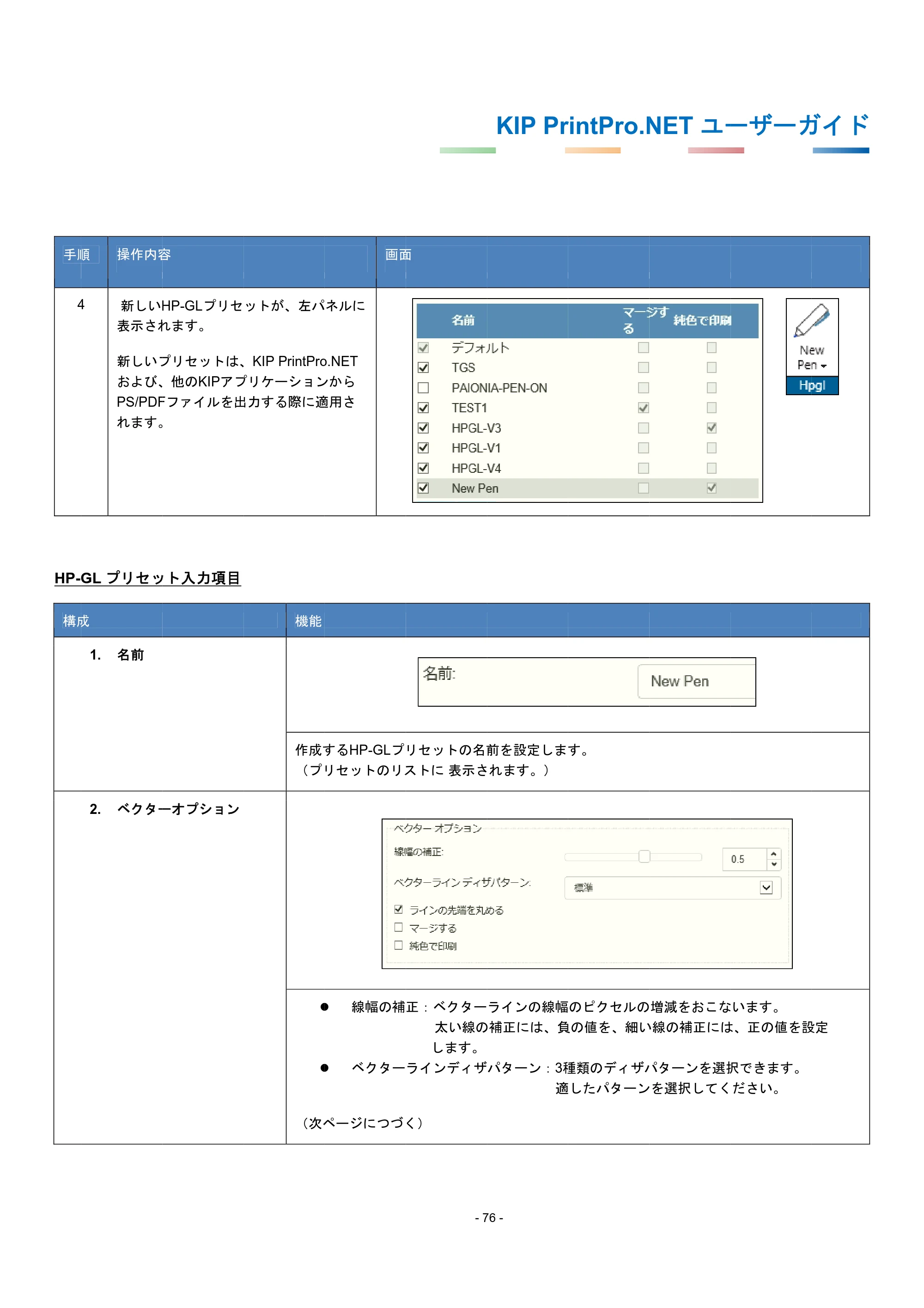Uncheck the New Pen row enable checkbox

[x=423, y=488]
